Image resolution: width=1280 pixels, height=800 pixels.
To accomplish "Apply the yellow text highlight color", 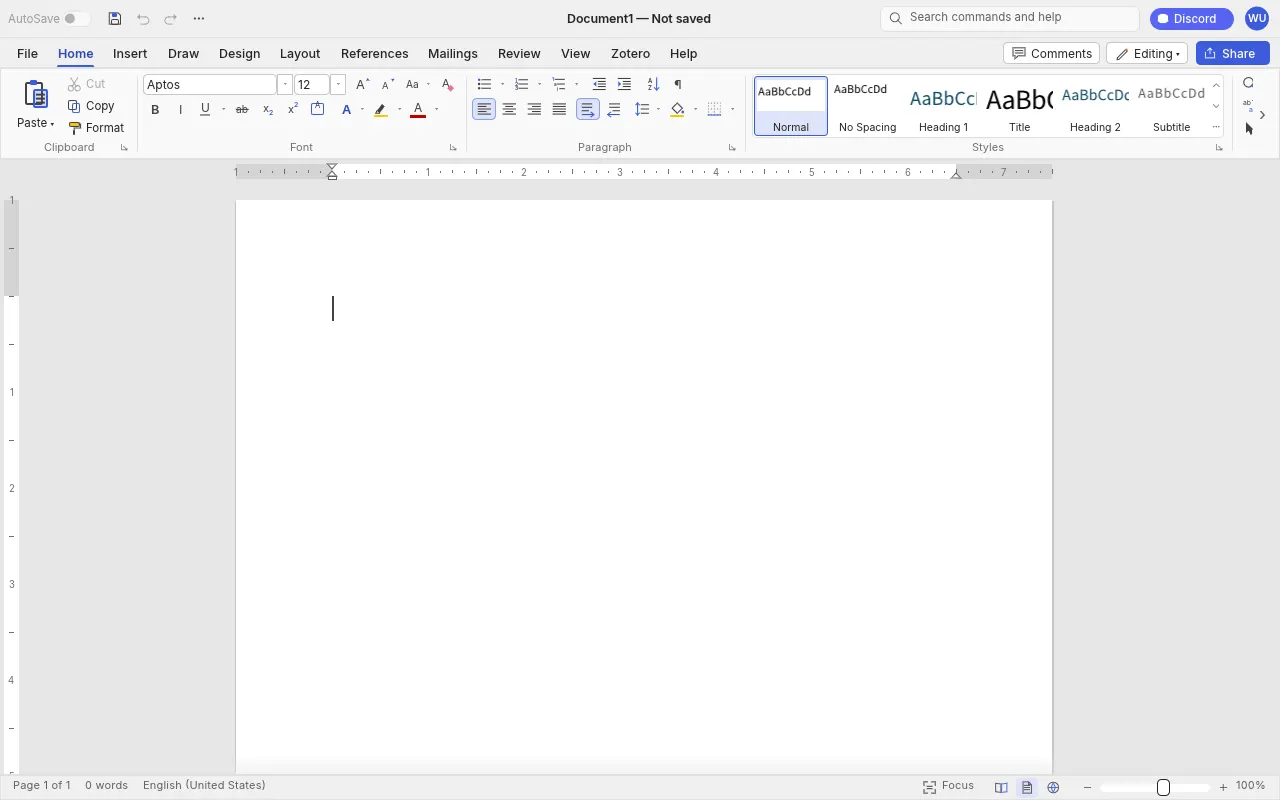I will [x=380, y=110].
